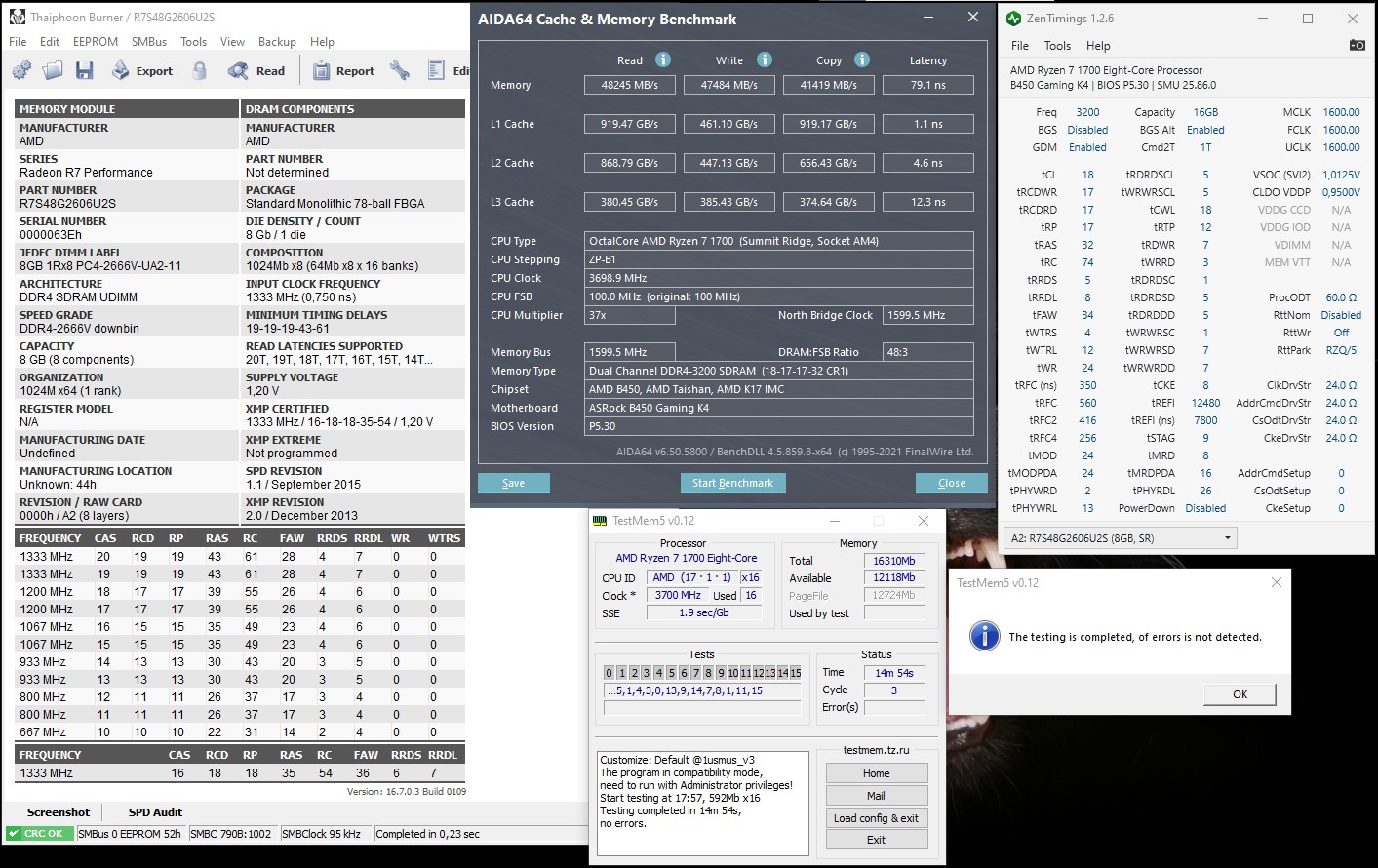Click the TestMem5 Time value 14m 54s

894,673
